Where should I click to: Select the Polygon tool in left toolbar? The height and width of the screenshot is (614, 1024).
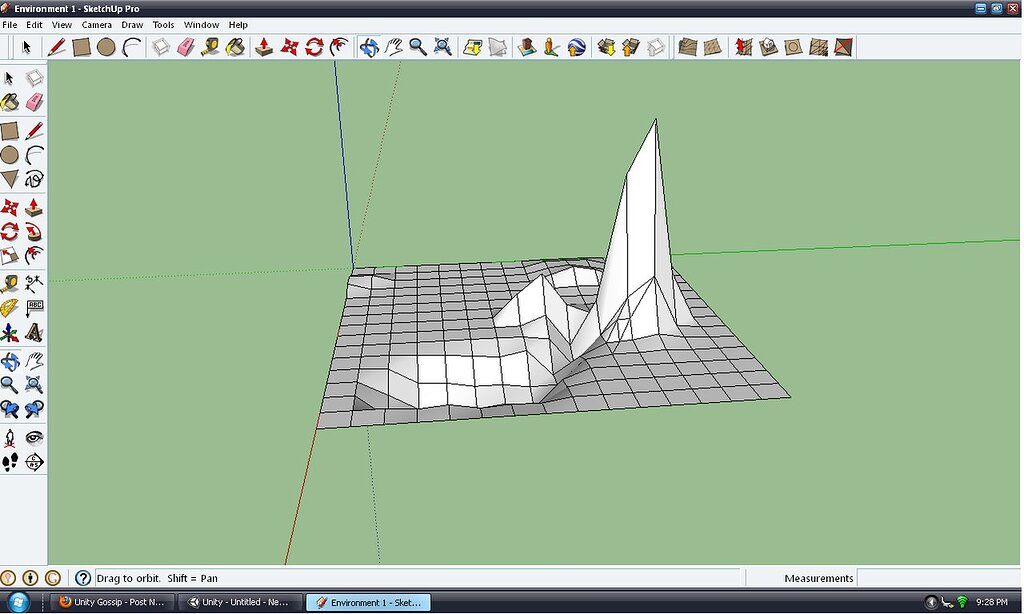pos(10,179)
